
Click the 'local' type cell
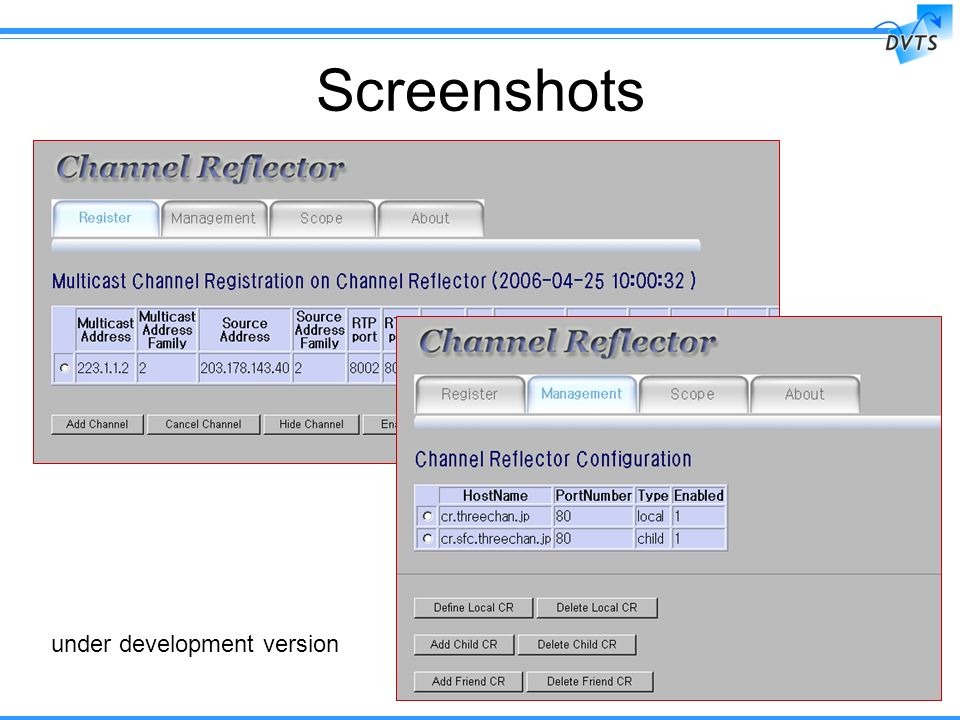tap(653, 516)
